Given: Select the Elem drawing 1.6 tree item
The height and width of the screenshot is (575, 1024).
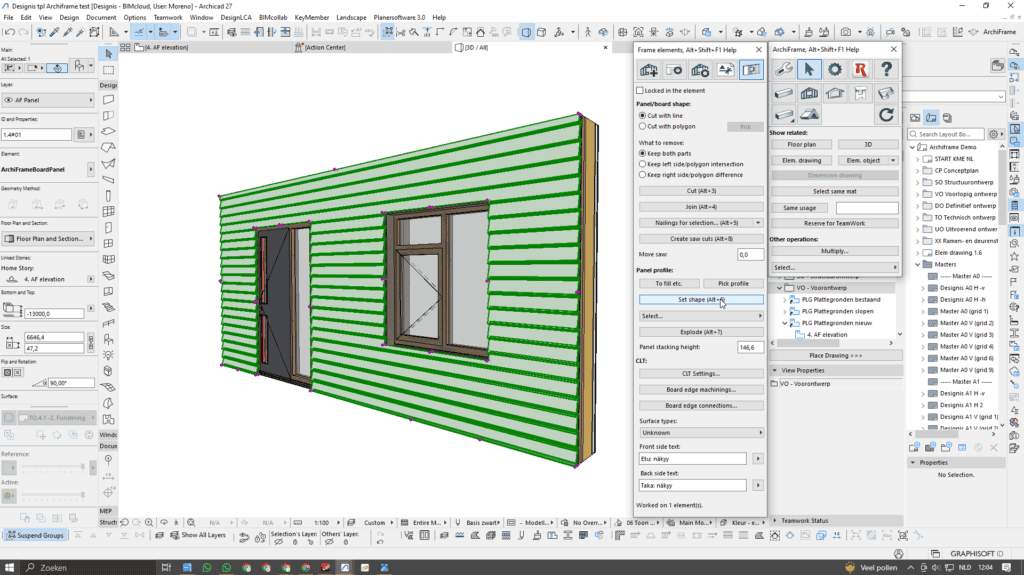Looking at the screenshot, I should pos(957,253).
